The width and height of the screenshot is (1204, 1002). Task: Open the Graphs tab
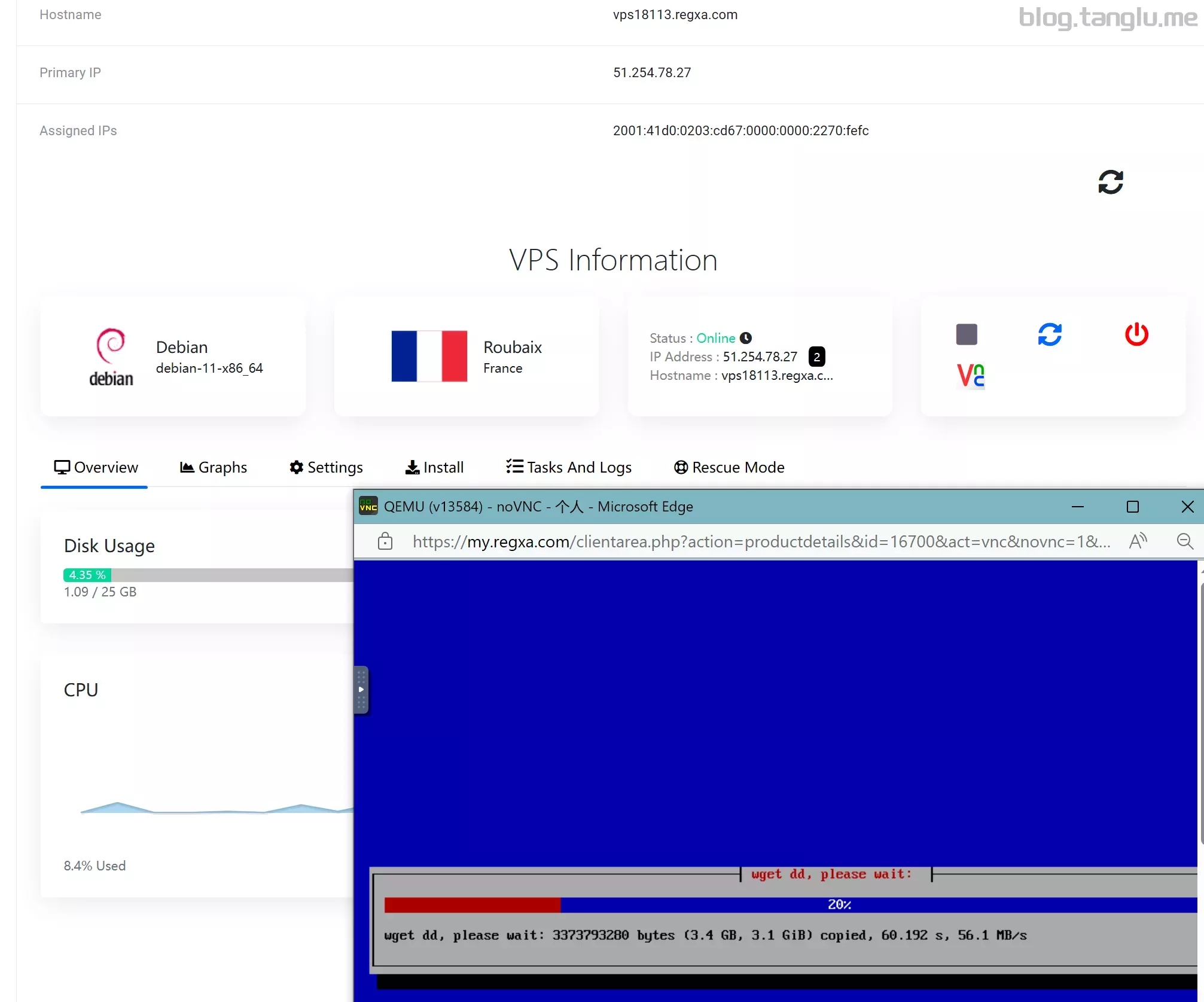pos(214,467)
